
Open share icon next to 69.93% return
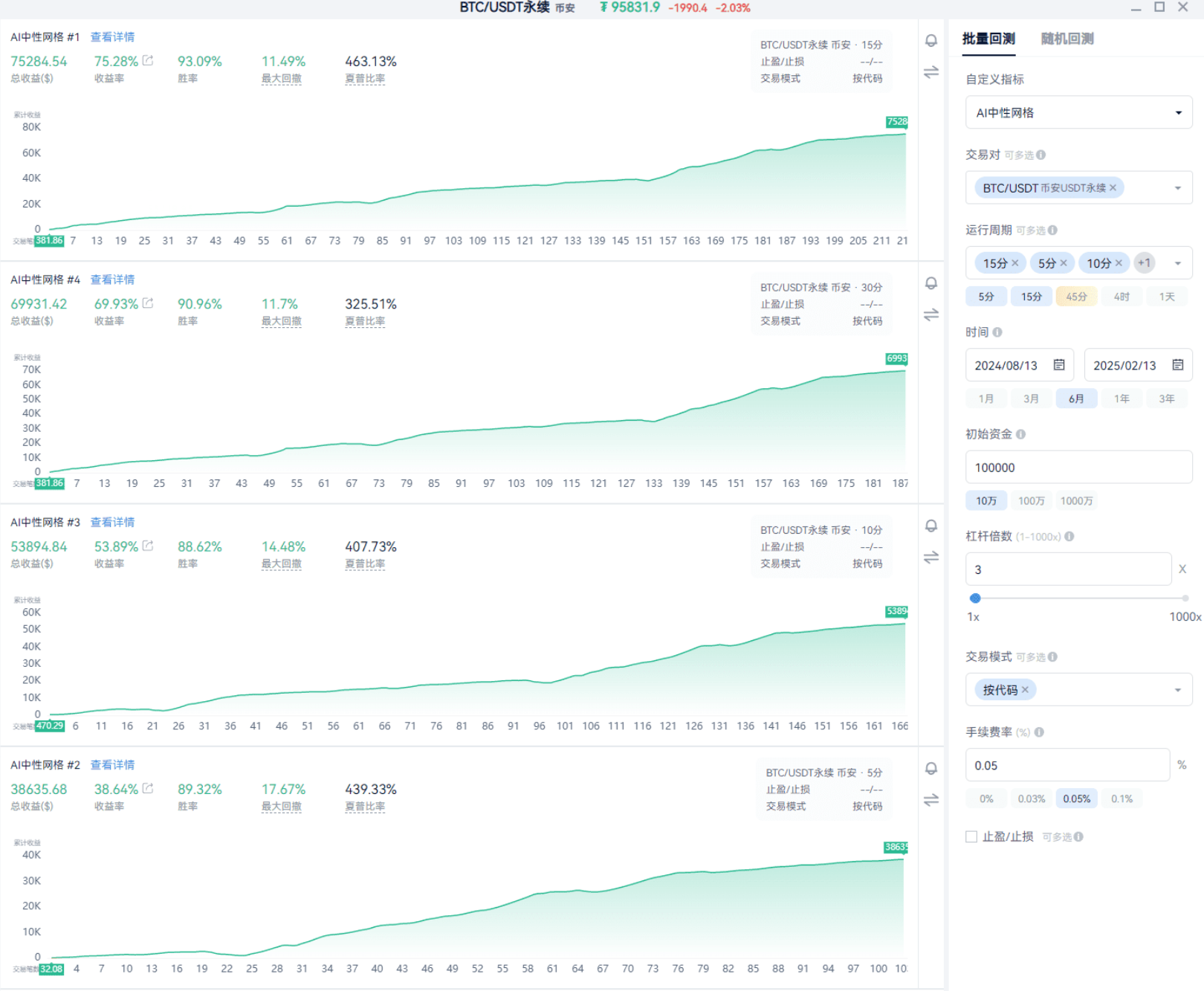point(148,303)
